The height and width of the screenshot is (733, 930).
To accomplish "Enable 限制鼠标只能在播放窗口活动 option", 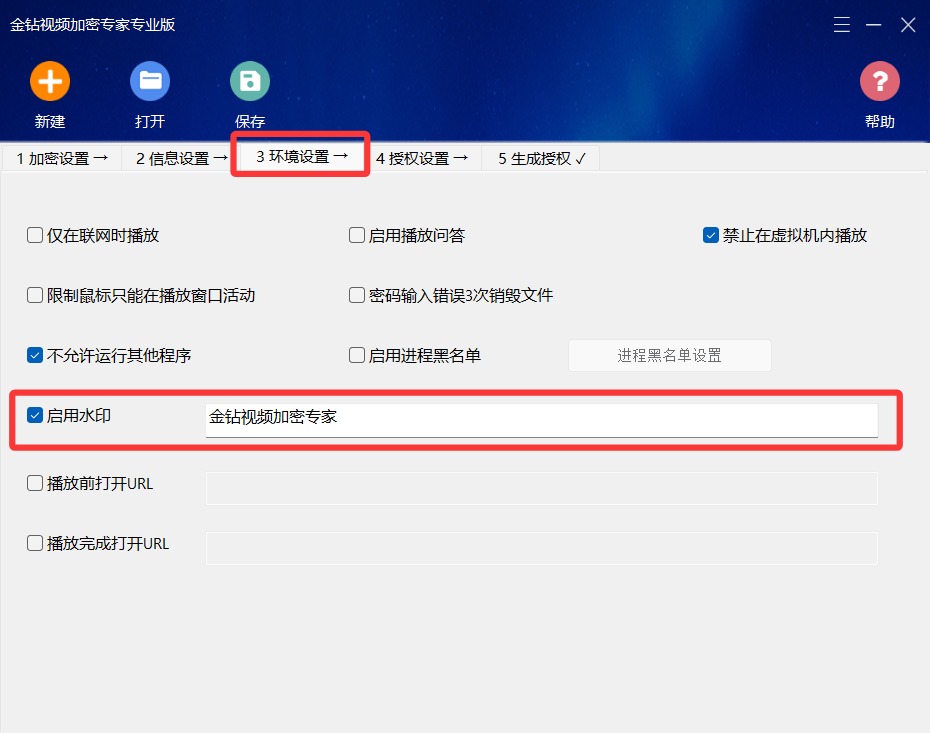I will pos(35,295).
